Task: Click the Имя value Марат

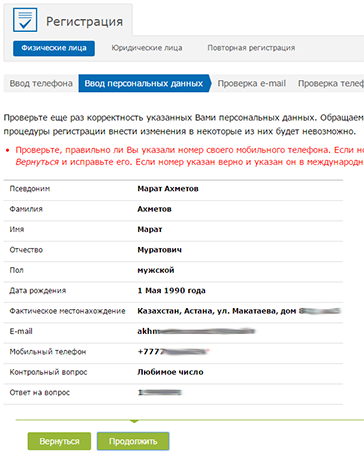Action: coord(150,229)
